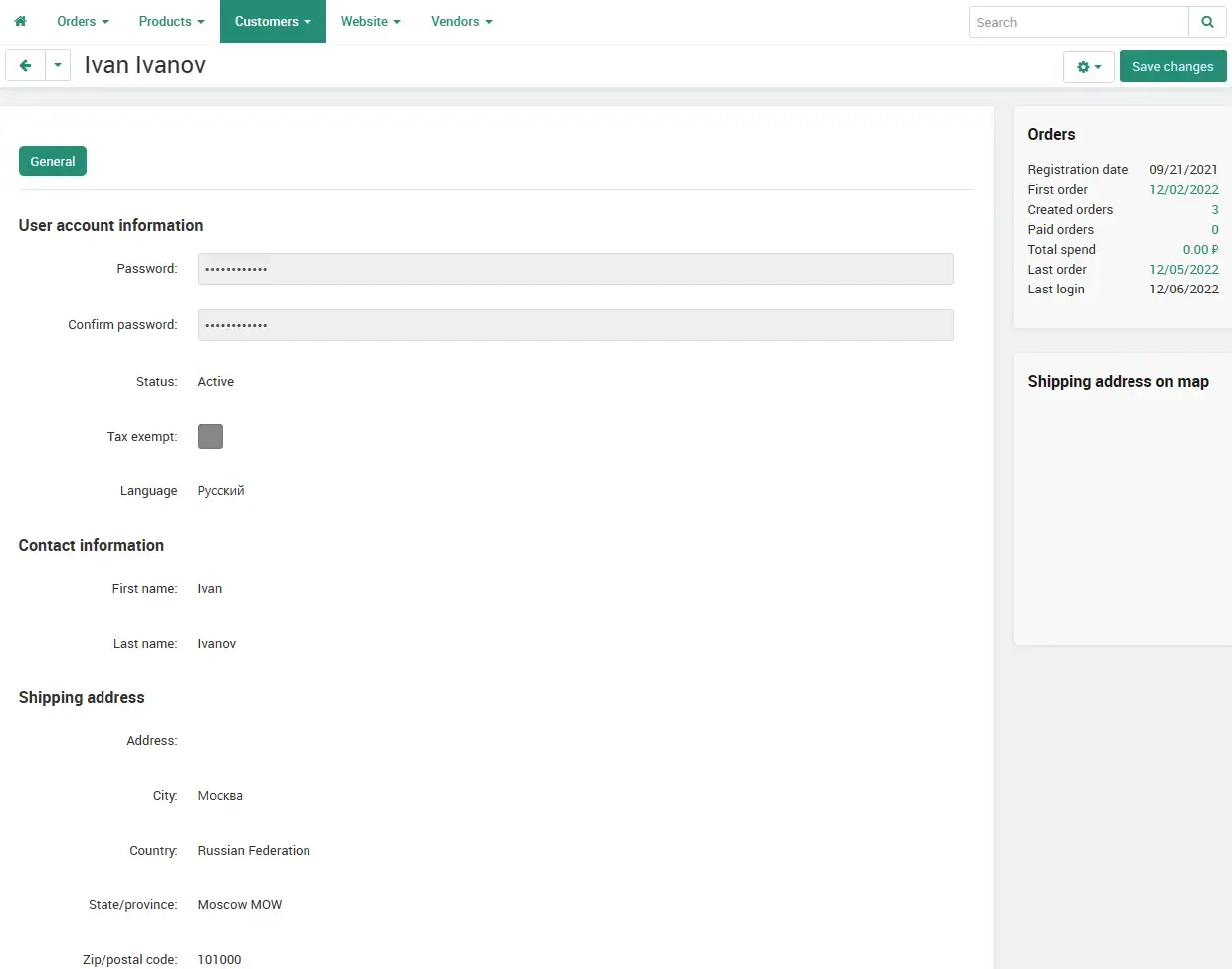Open the Website menu

(370, 21)
